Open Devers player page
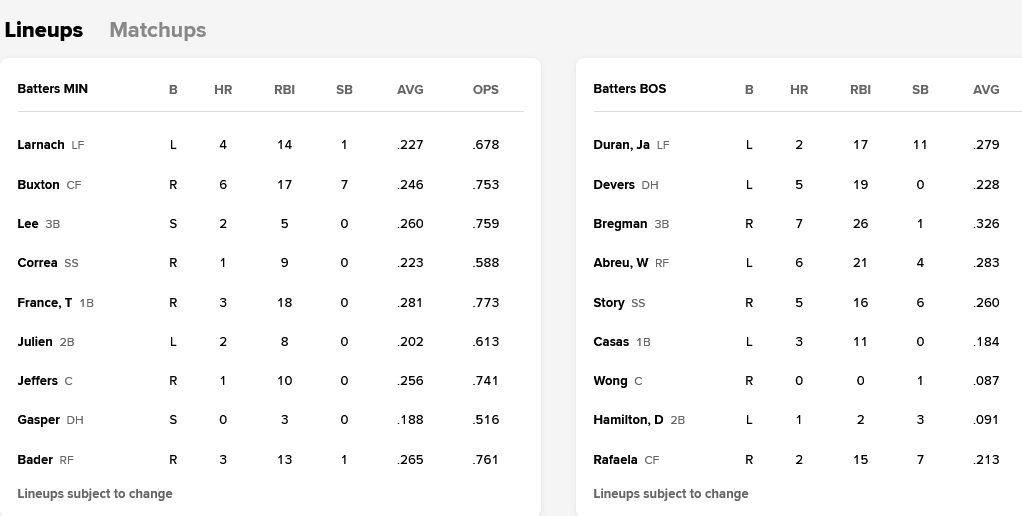The width and height of the screenshot is (1022, 516). pyautogui.click(x=614, y=185)
